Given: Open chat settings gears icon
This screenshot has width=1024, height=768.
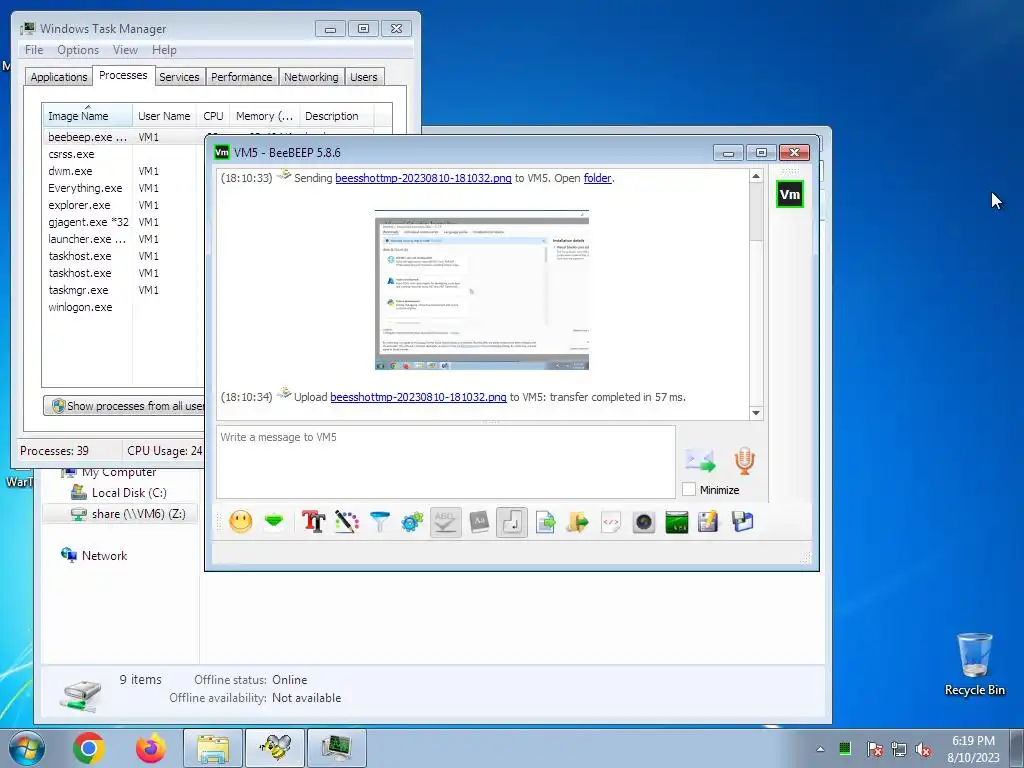Looking at the screenshot, I should point(412,522).
